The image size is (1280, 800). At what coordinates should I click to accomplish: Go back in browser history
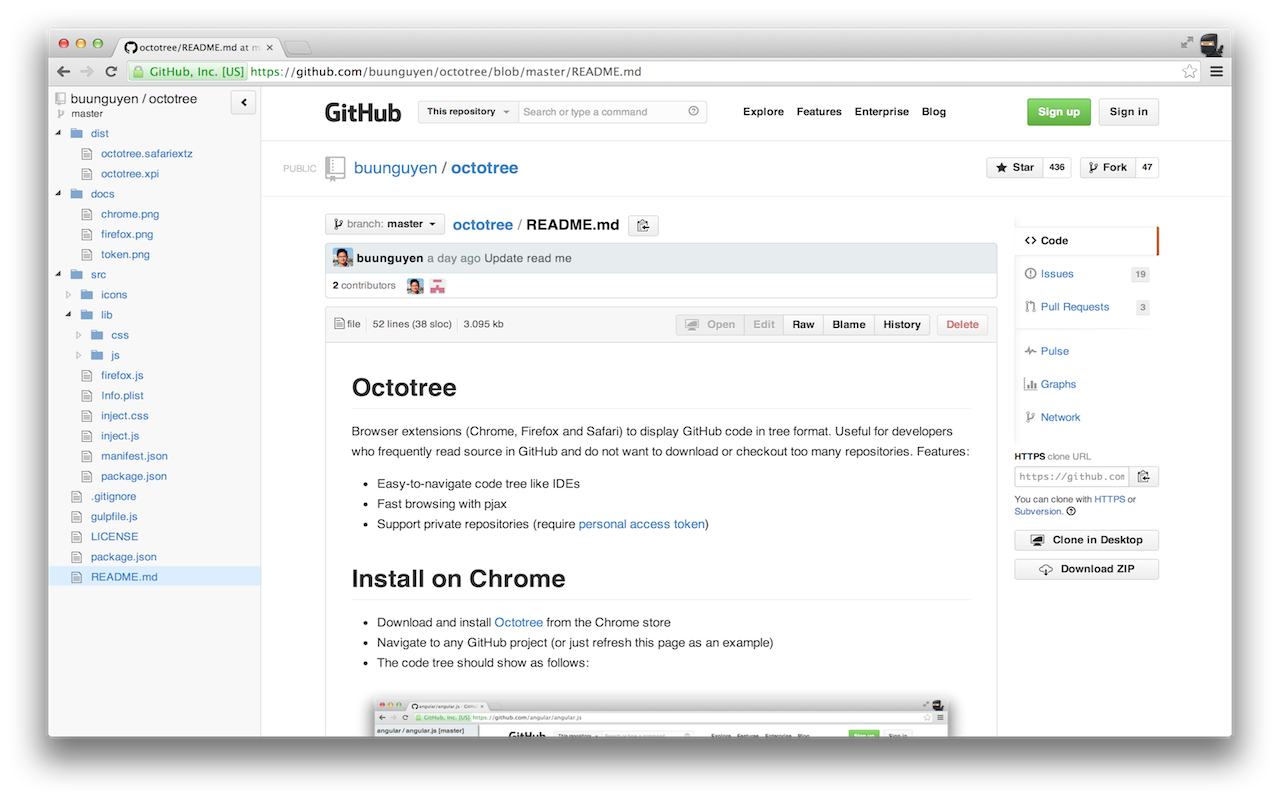point(64,72)
